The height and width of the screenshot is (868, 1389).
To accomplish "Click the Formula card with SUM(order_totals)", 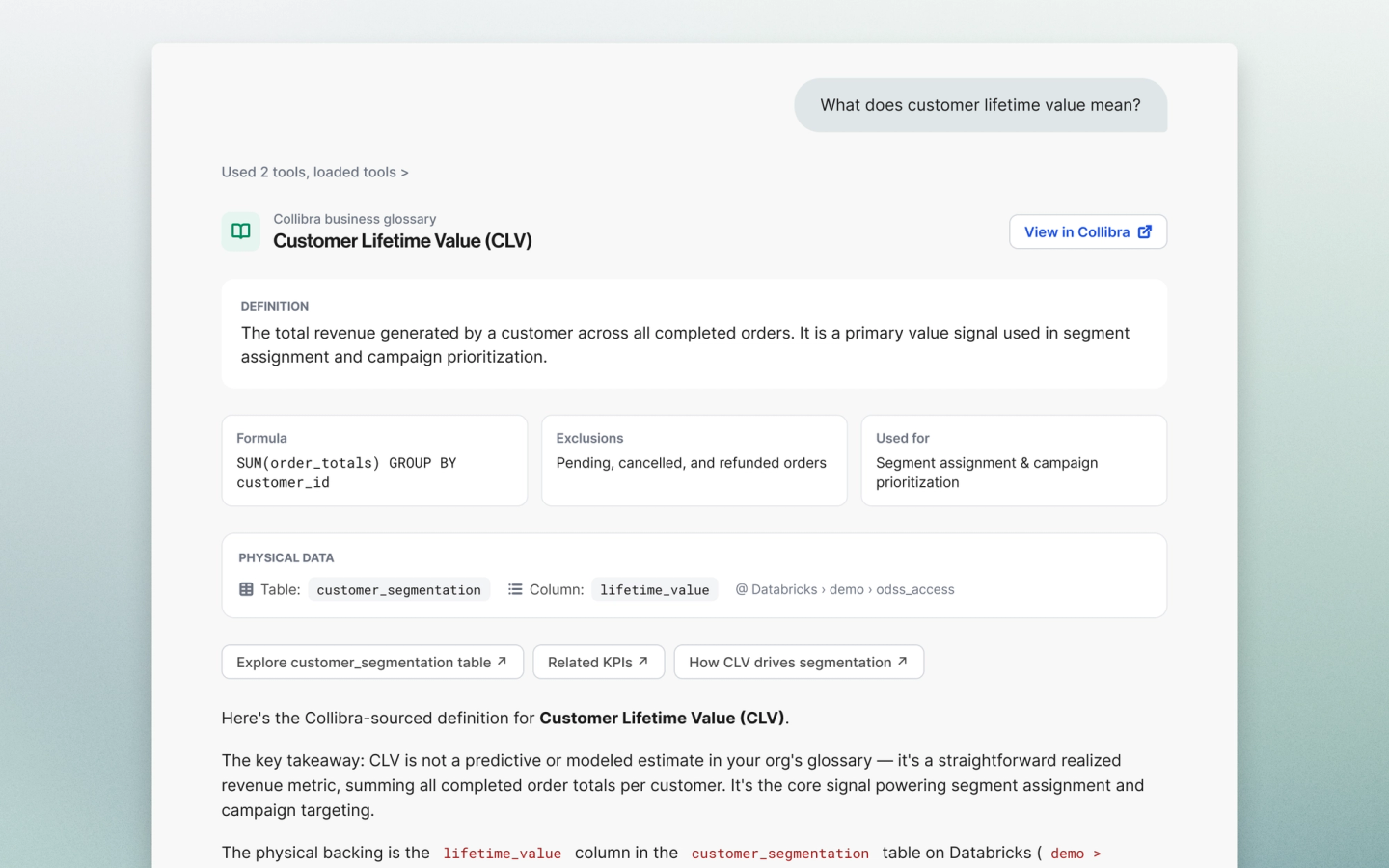I will (374, 460).
